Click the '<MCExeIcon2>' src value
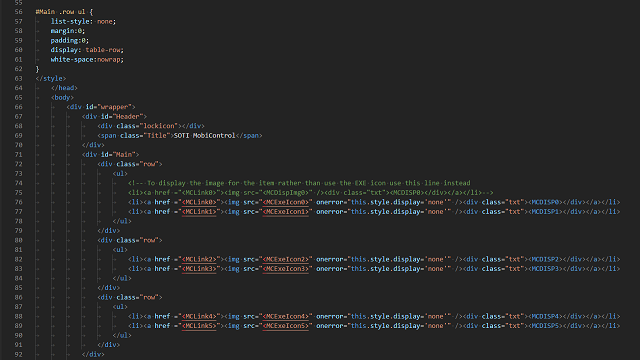640x360 pixels. pos(285,259)
